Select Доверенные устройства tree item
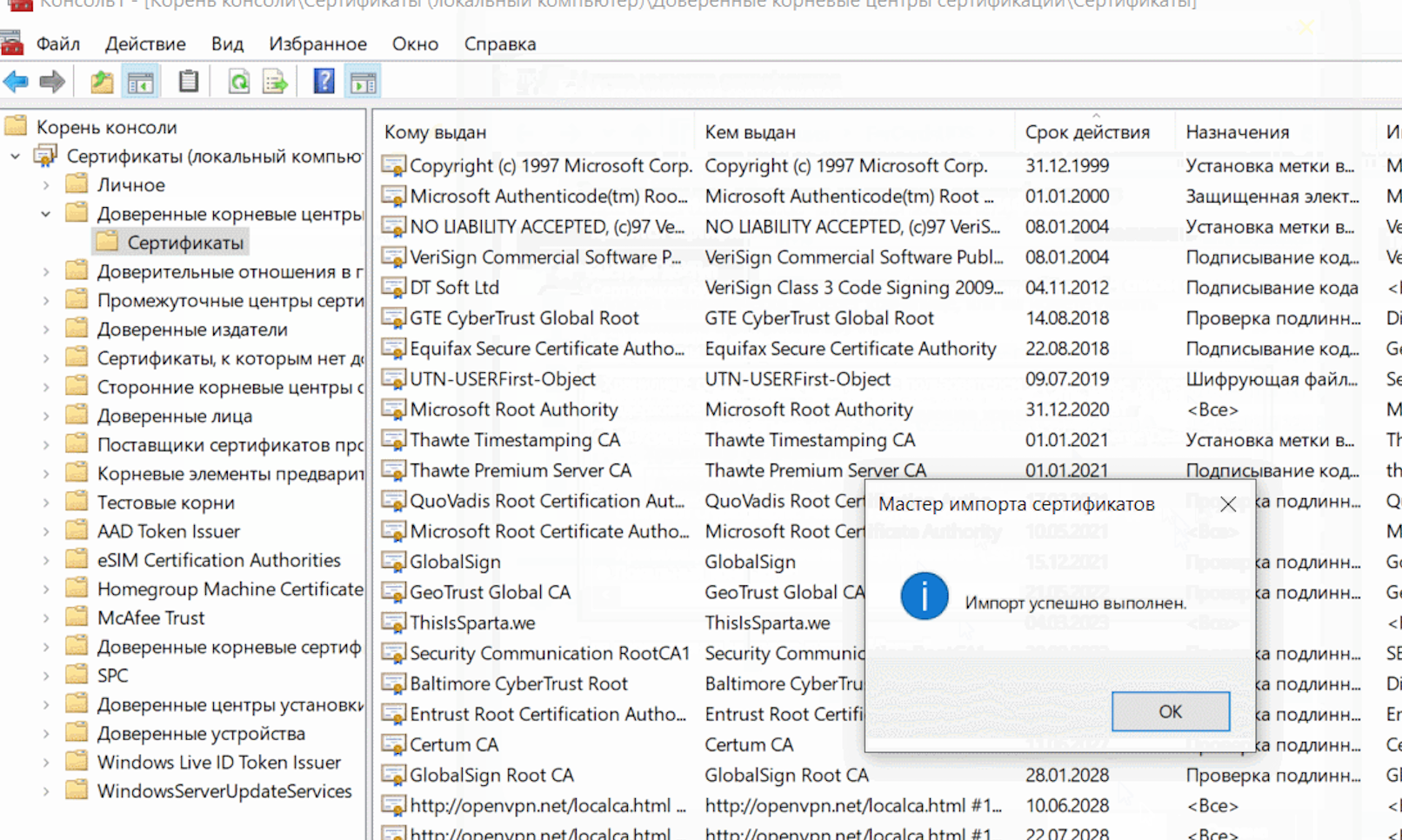The image size is (1402, 840). 201,733
